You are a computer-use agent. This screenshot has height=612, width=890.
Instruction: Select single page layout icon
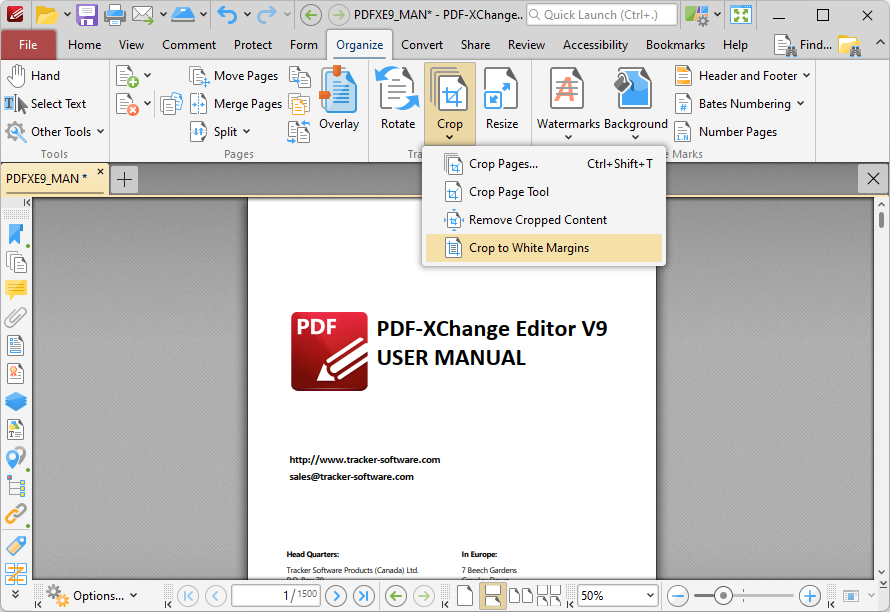tap(465, 596)
